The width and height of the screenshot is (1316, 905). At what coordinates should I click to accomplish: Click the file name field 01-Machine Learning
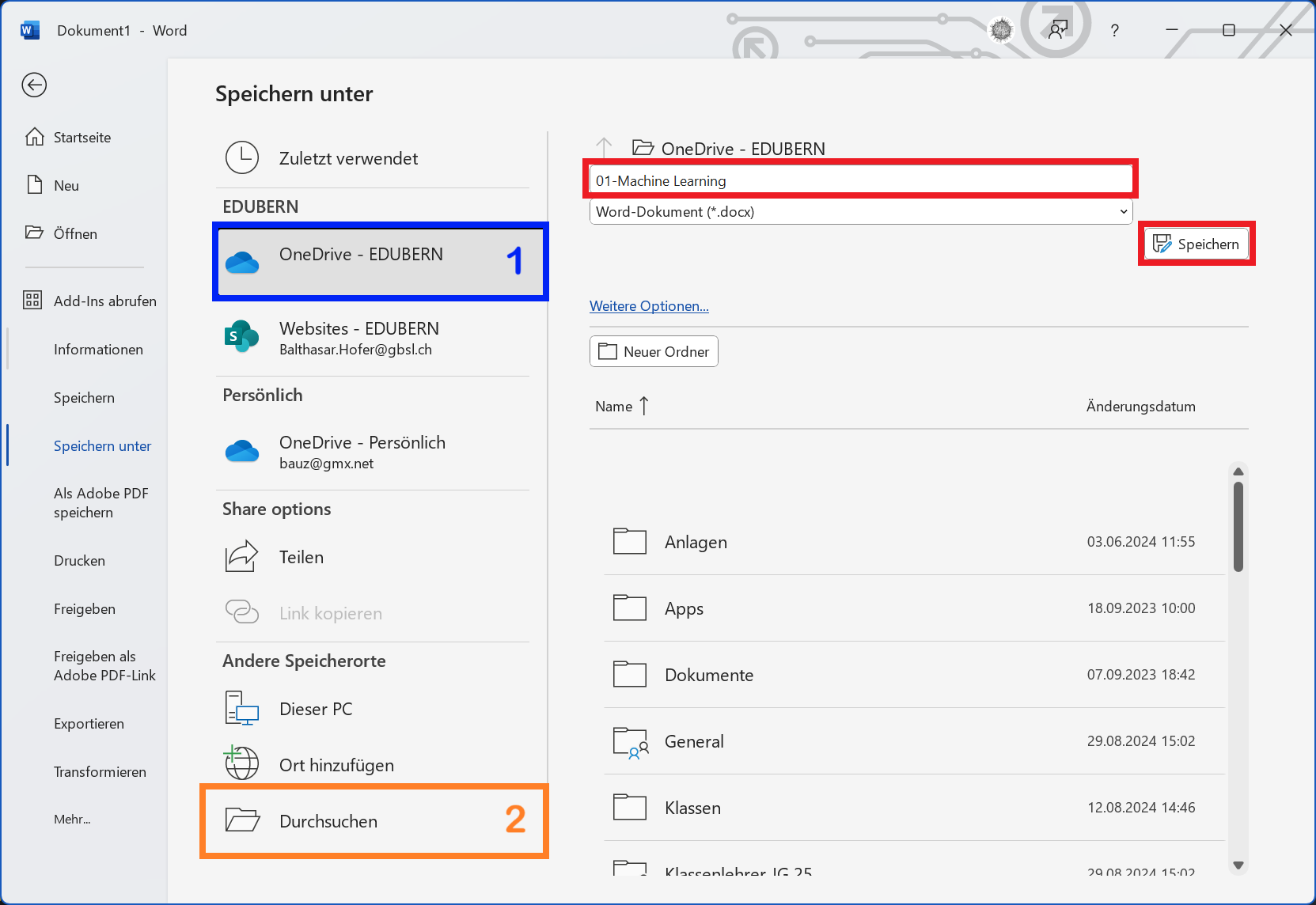coord(861,180)
